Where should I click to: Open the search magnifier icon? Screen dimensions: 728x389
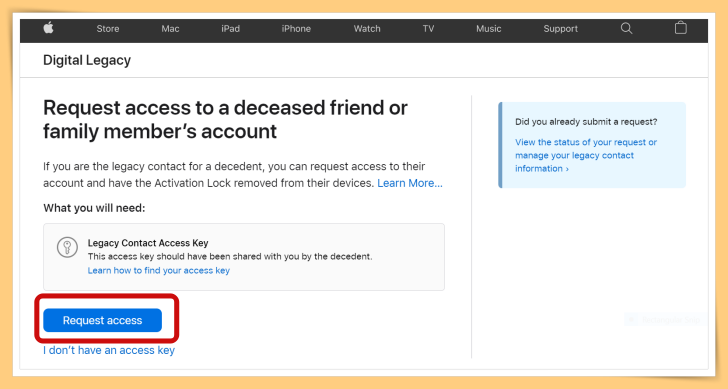[626, 28]
